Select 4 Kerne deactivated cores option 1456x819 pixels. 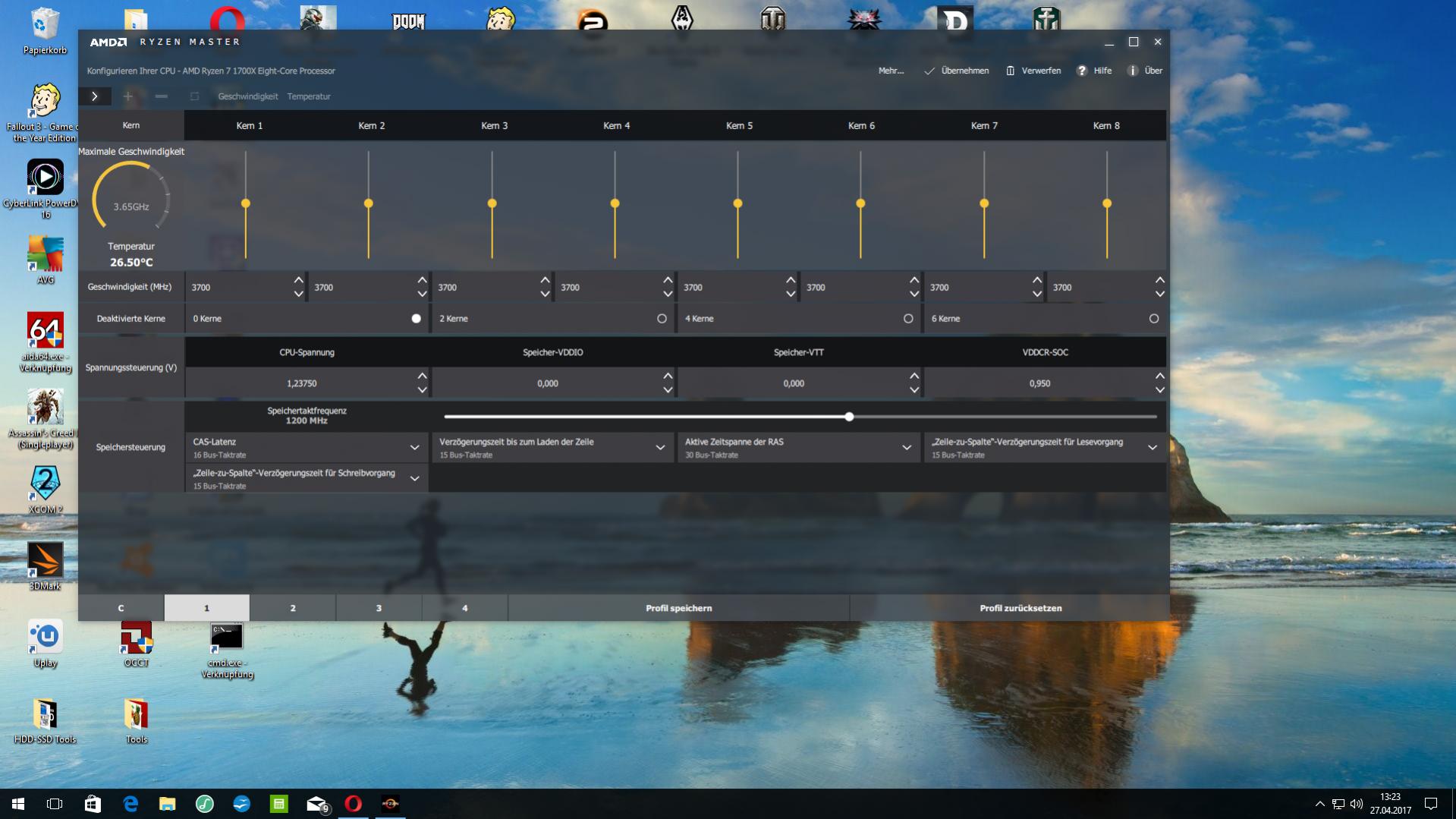[908, 319]
